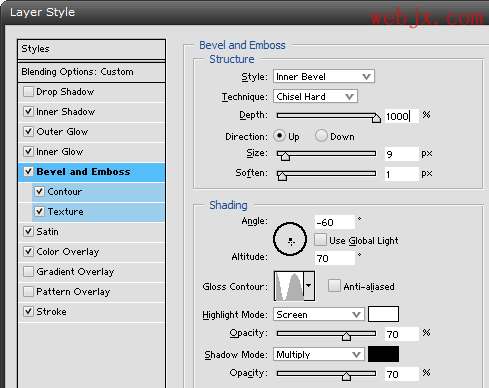The width and height of the screenshot is (489, 388).
Task: Expand the Gloss Contour picker arrow
Action: point(309,286)
